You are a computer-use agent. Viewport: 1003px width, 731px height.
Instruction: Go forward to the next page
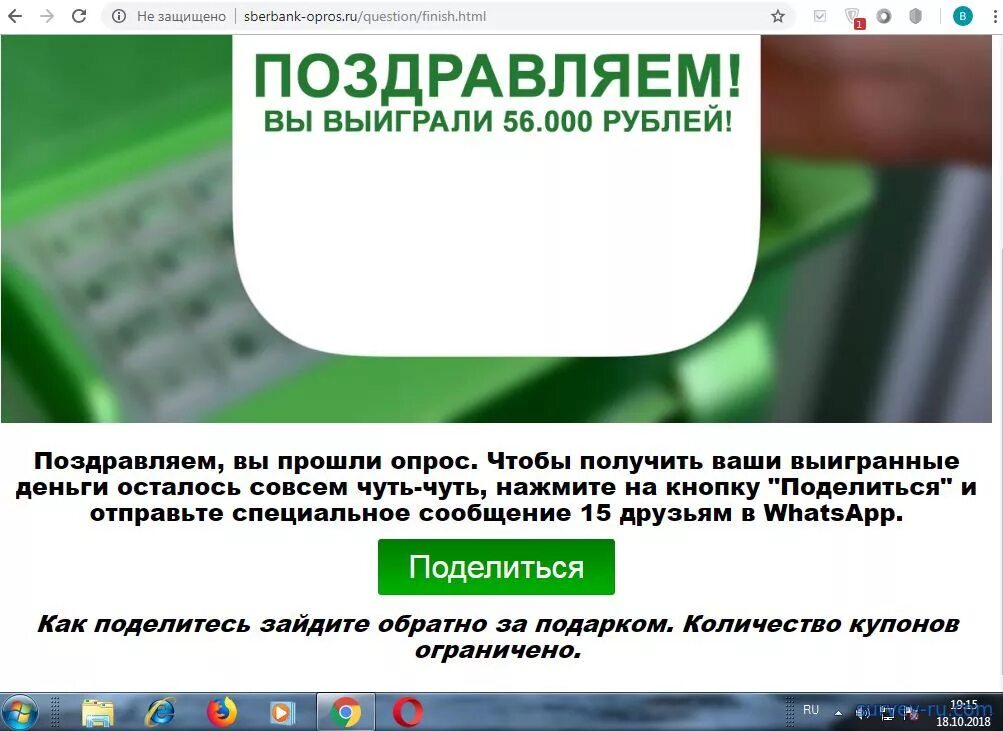tap(47, 16)
